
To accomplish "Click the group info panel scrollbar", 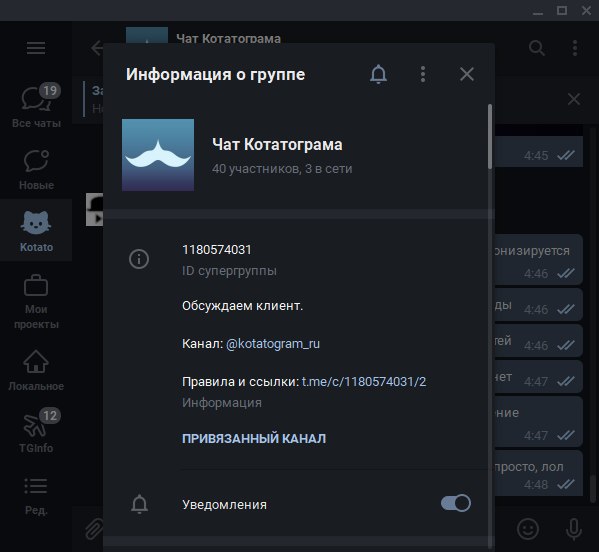I will (490, 136).
